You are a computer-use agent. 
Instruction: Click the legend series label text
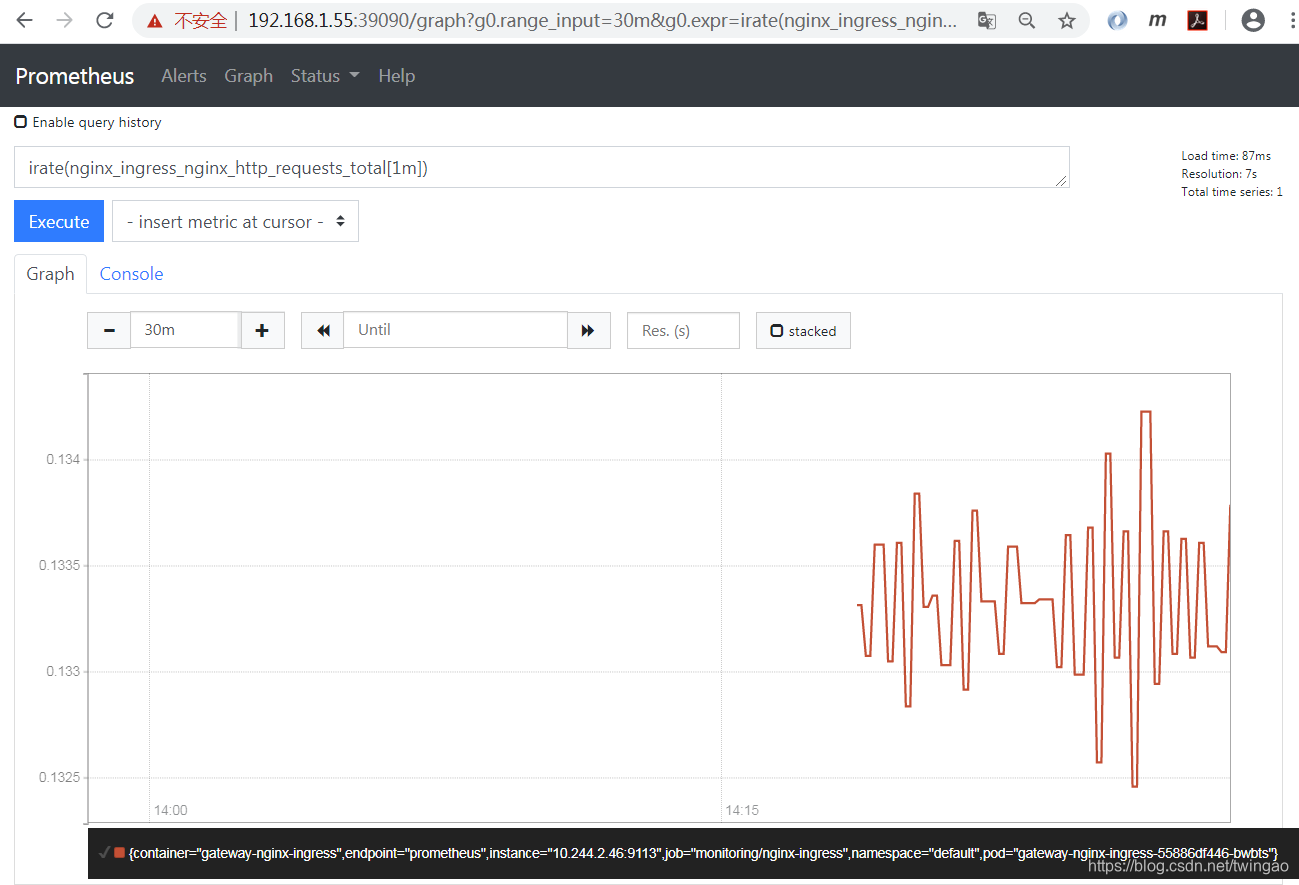[703, 852]
